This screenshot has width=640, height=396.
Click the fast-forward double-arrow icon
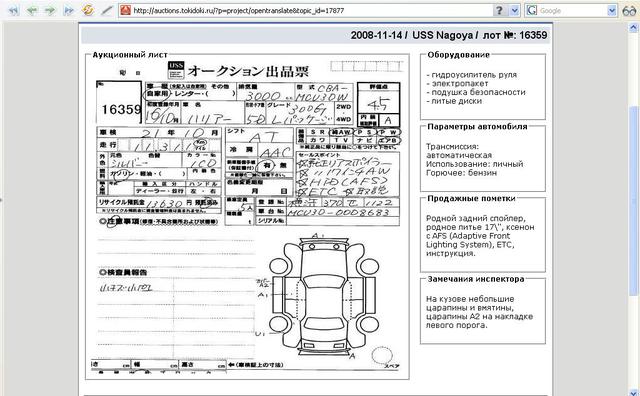click(x=69, y=10)
